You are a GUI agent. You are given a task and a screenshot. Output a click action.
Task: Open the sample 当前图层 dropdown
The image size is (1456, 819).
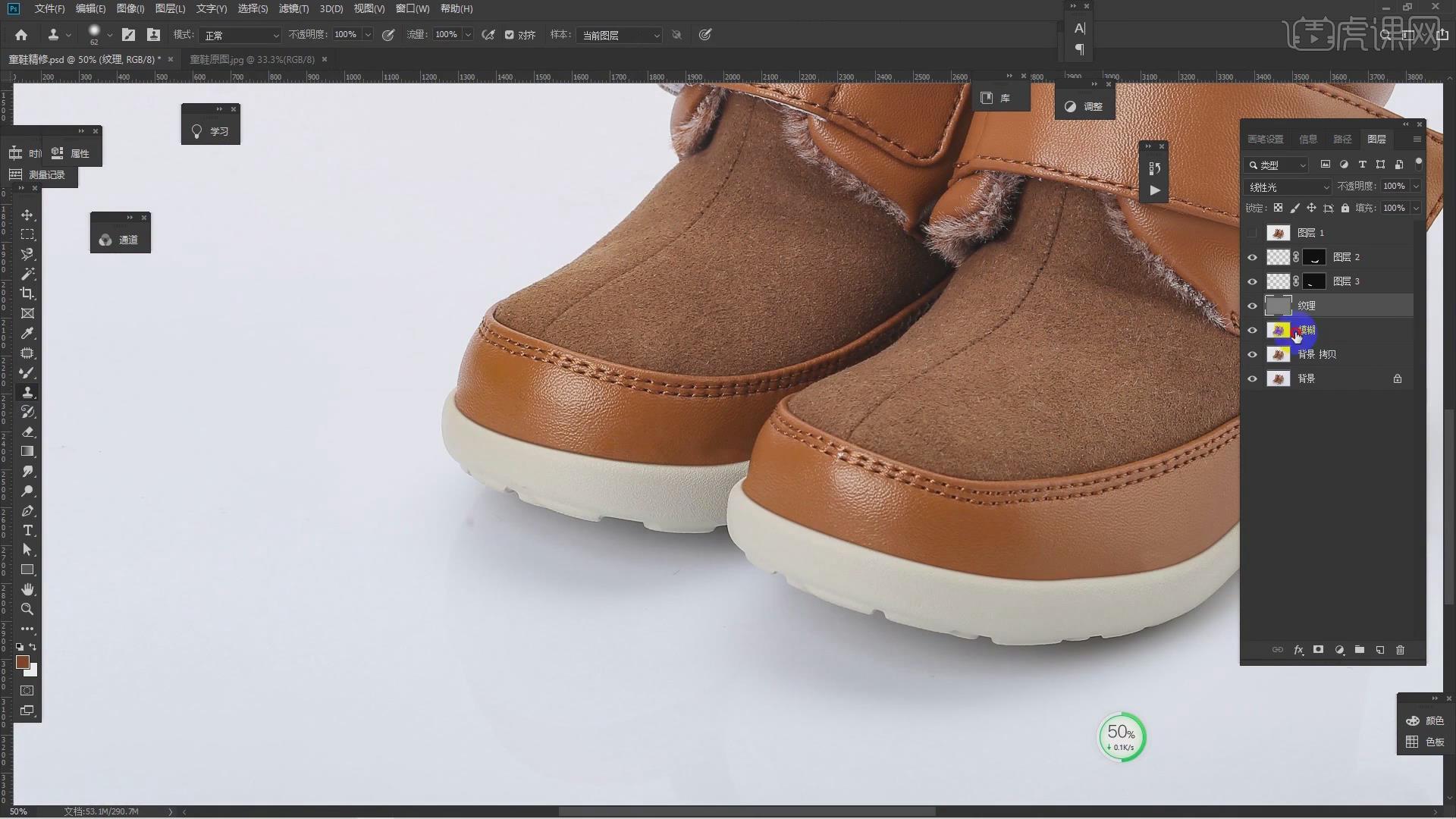pos(620,35)
